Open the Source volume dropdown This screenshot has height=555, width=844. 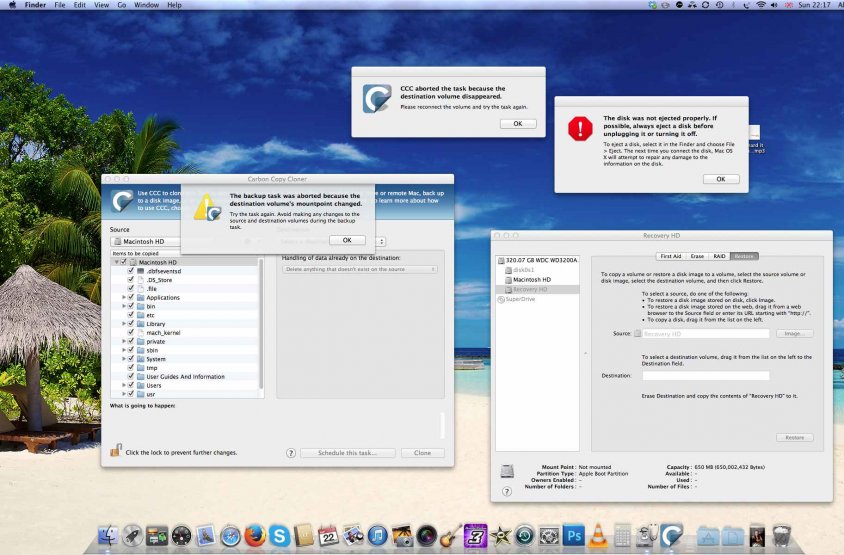pos(146,242)
